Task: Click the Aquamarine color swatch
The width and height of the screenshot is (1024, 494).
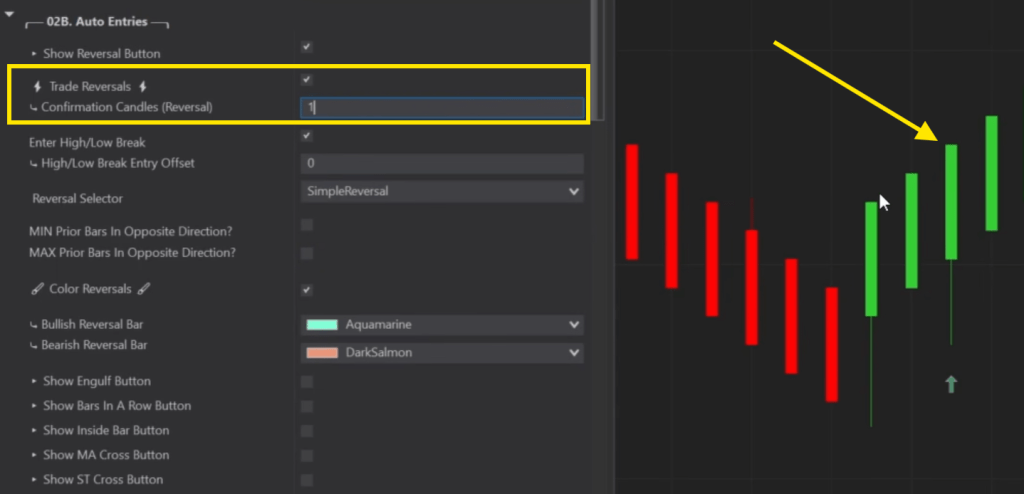Action: tap(322, 325)
